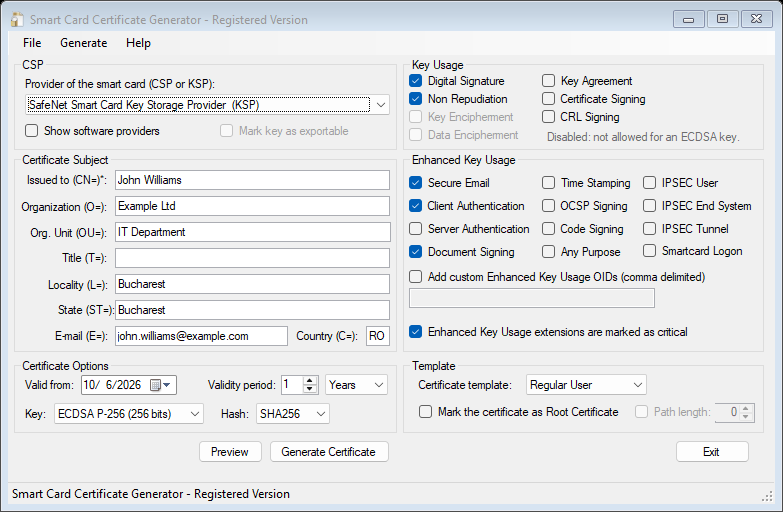The image size is (783, 512).
Task: Check Server Authentication usage
Action: pyautogui.click(x=415, y=229)
